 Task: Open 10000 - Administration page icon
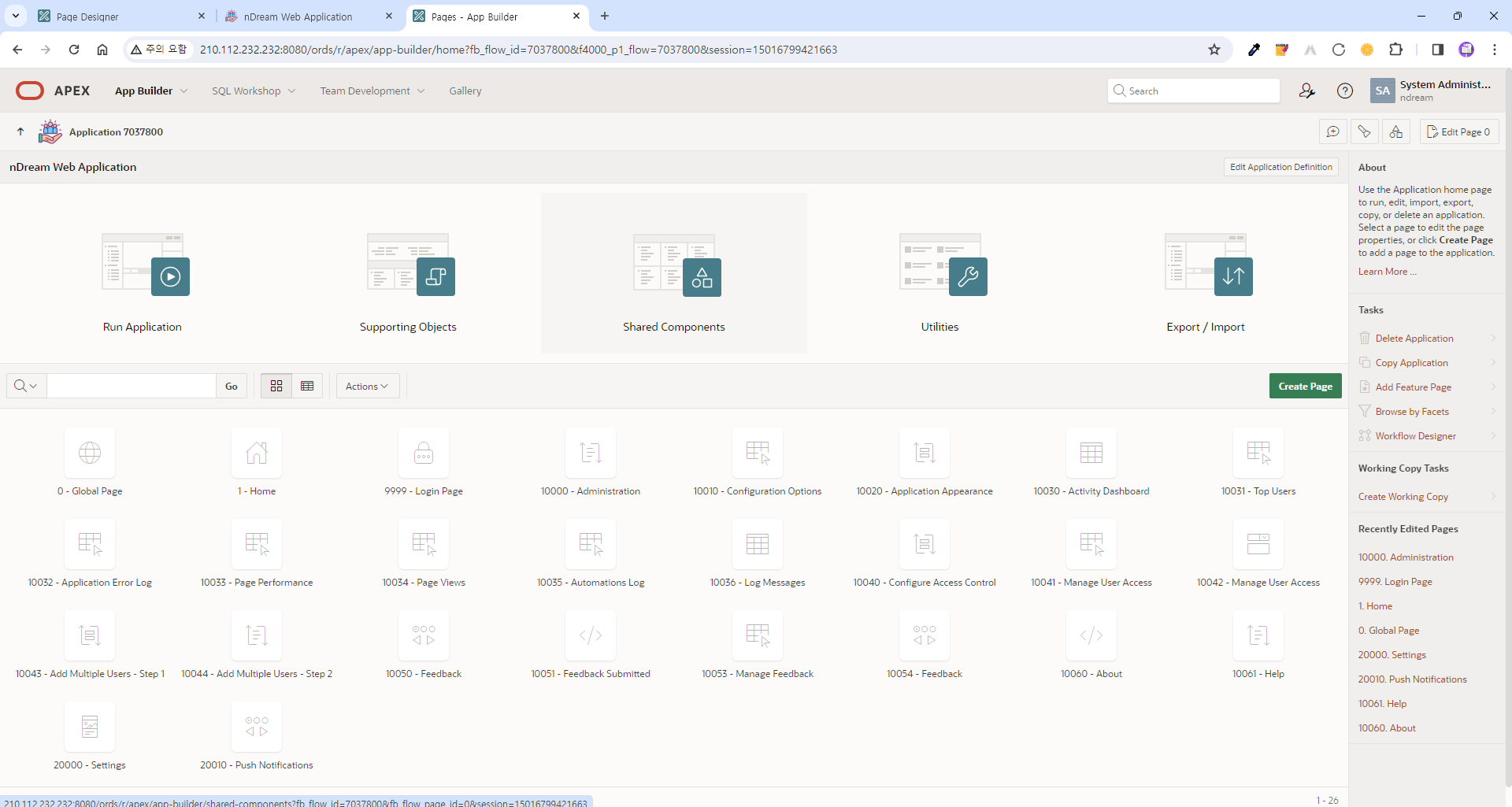tap(591, 453)
